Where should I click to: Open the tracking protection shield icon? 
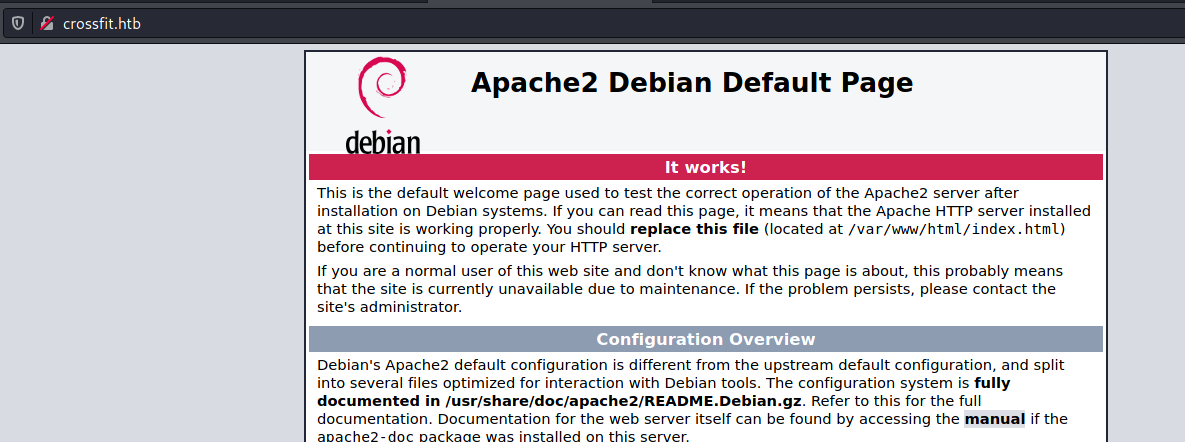(17, 23)
